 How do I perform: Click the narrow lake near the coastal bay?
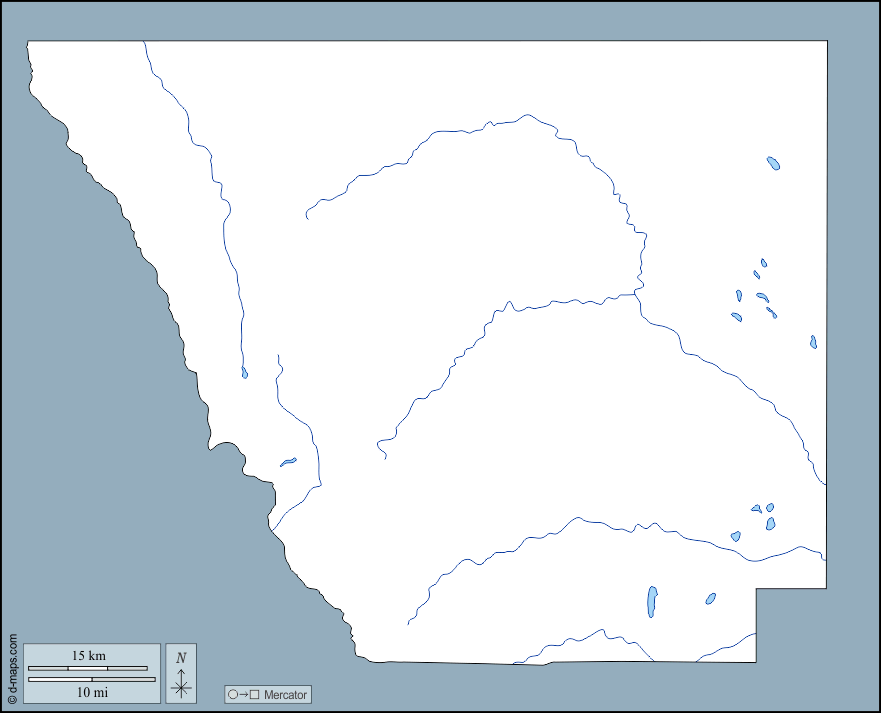pos(288,462)
